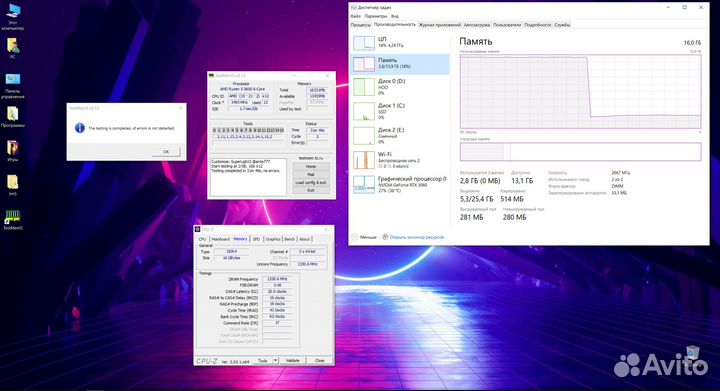The height and width of the screenshot is (391, 720).
Task: Click the CAS# Latency (CL) value in CPU-Z
Action: [x=277, y=291]
